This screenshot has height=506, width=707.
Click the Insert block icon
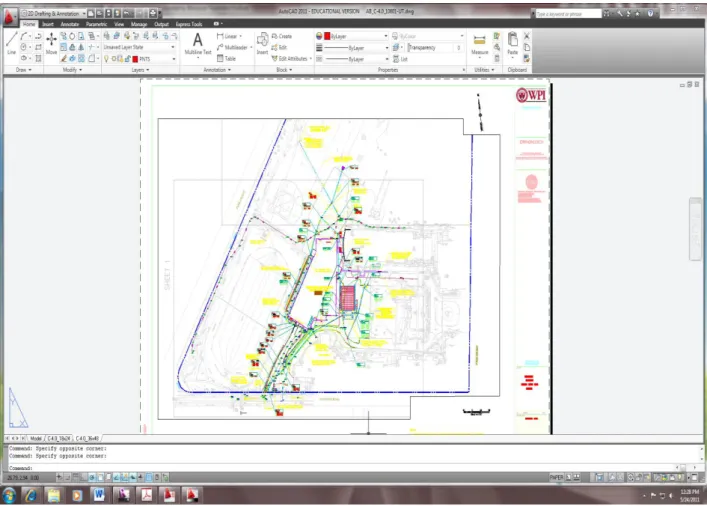click(x=262, y=43)
